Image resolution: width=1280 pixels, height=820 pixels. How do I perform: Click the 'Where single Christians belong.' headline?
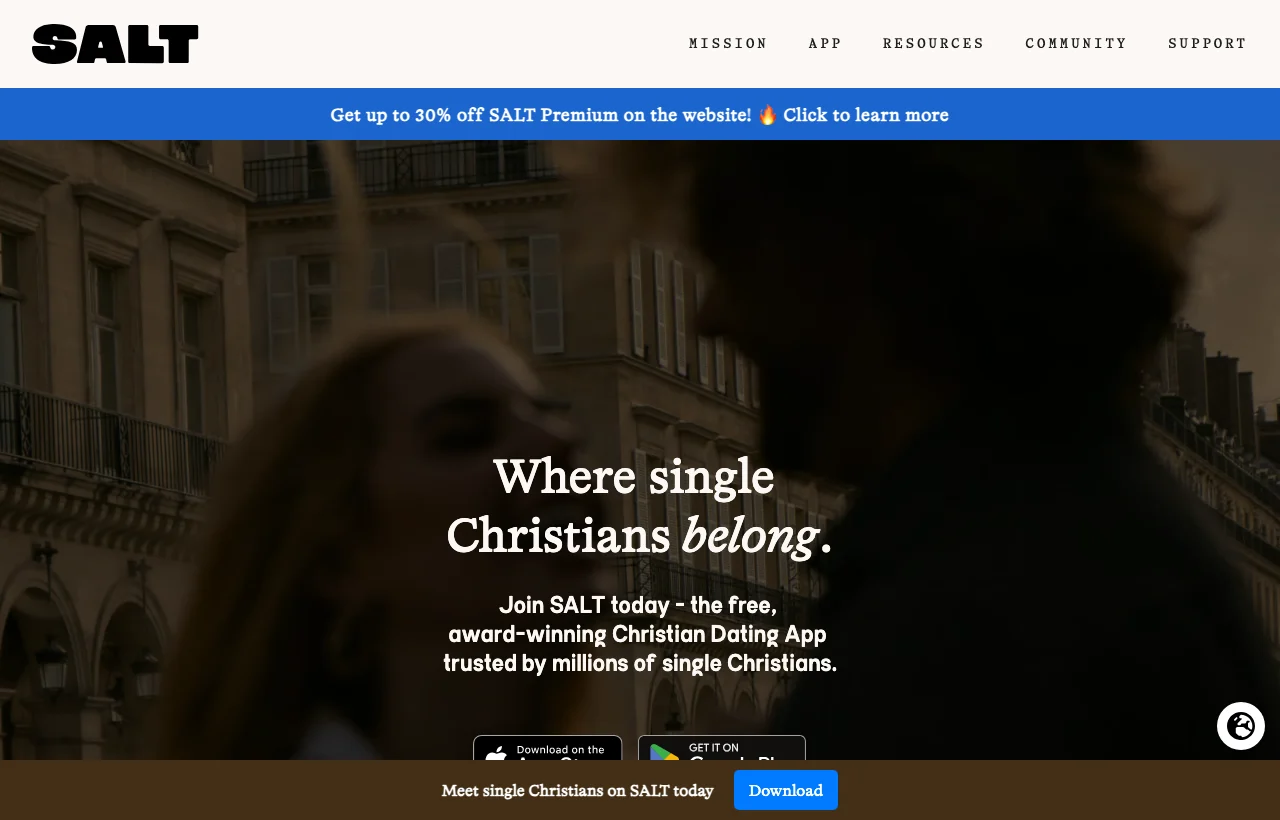(640, 506)
